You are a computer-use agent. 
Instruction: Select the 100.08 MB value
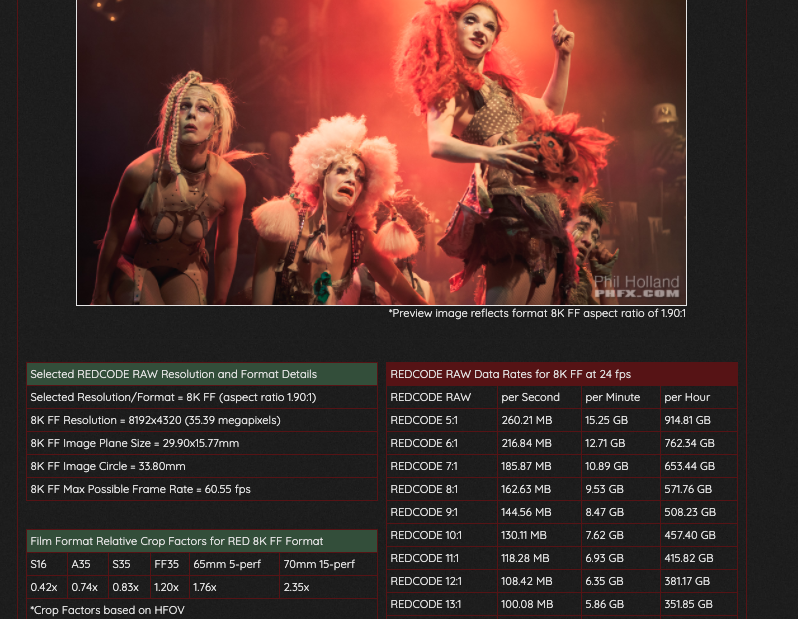(x=539, y=604)
